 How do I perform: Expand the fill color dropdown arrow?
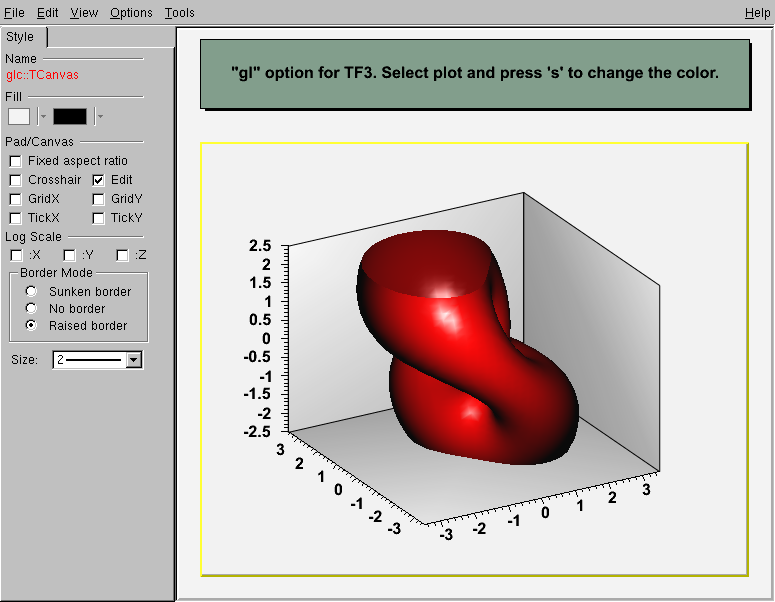tap(43, 116)
